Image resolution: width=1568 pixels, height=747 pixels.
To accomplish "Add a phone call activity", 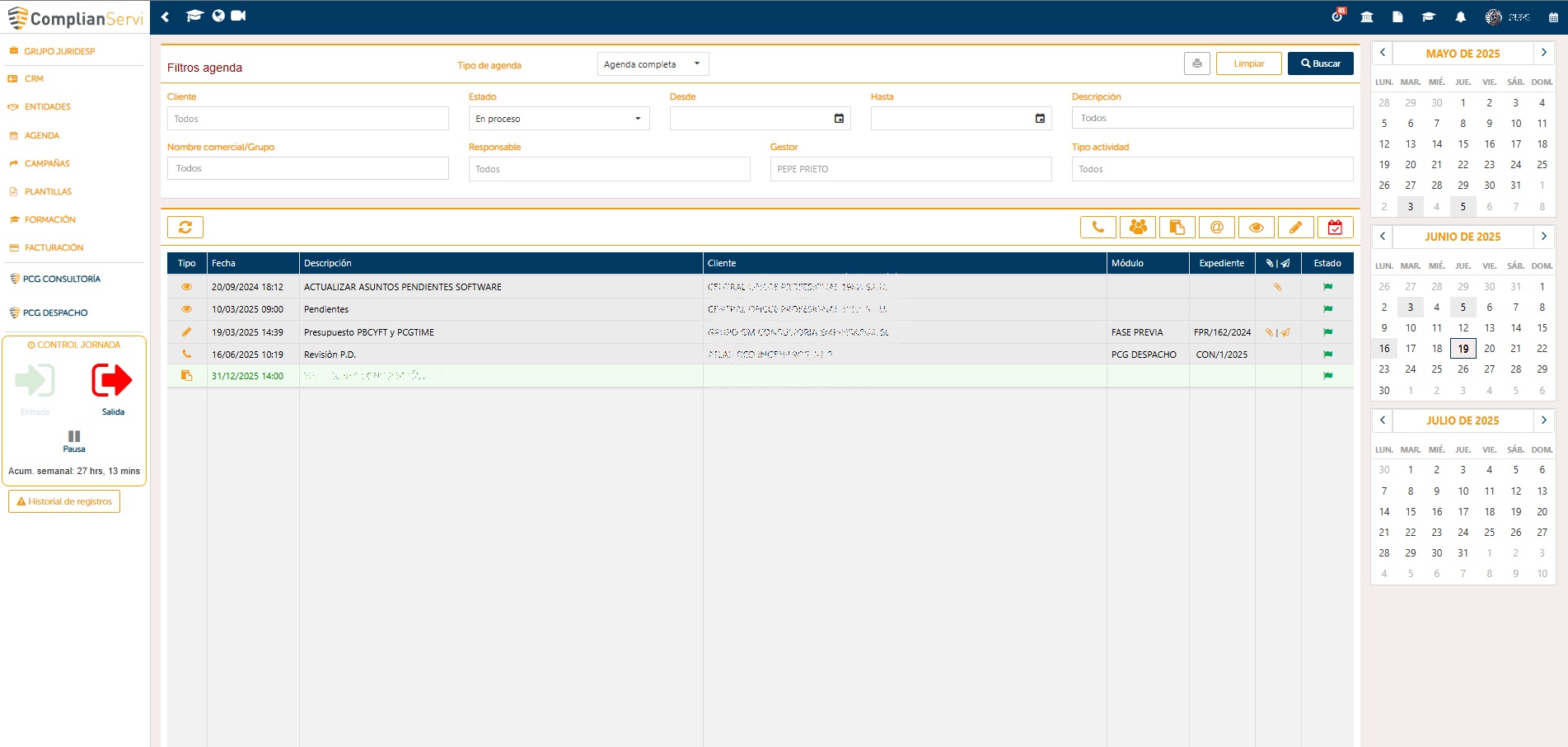I will click(x=1098, y=227).
